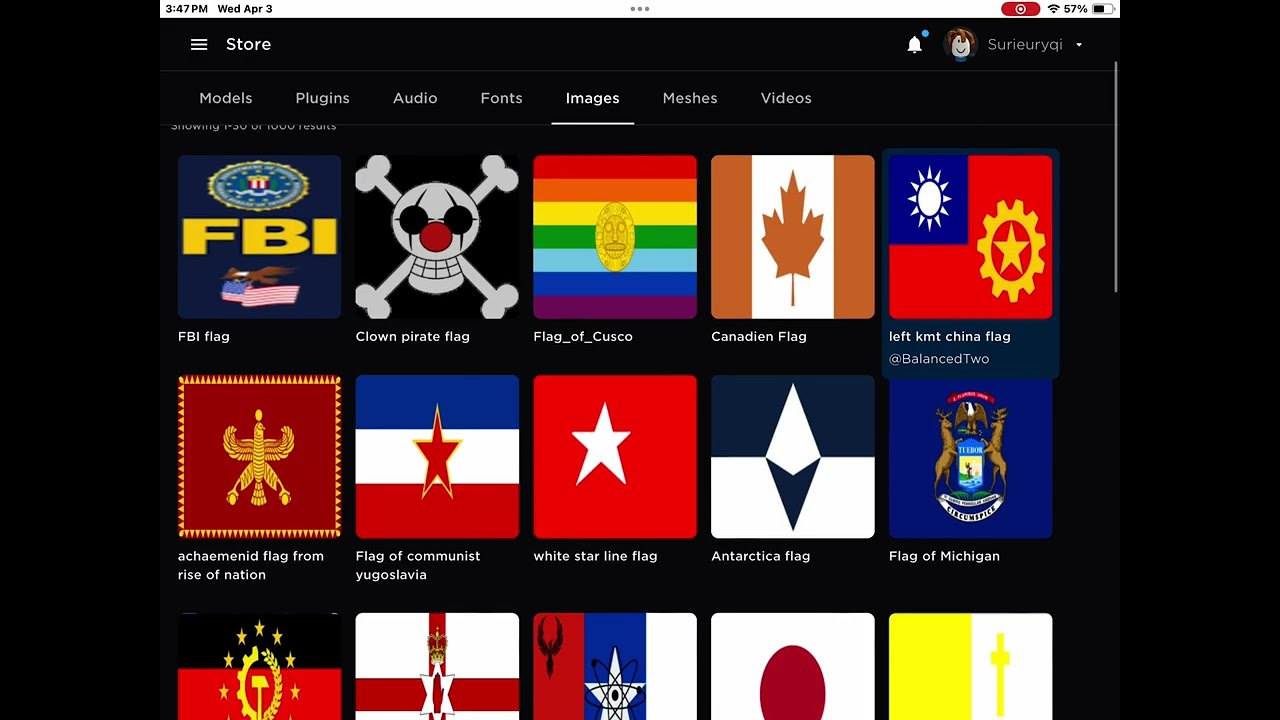Screen dimensions: 1280x720
Task: Click the "FBI flag" title text
Action: coord(204,337)
